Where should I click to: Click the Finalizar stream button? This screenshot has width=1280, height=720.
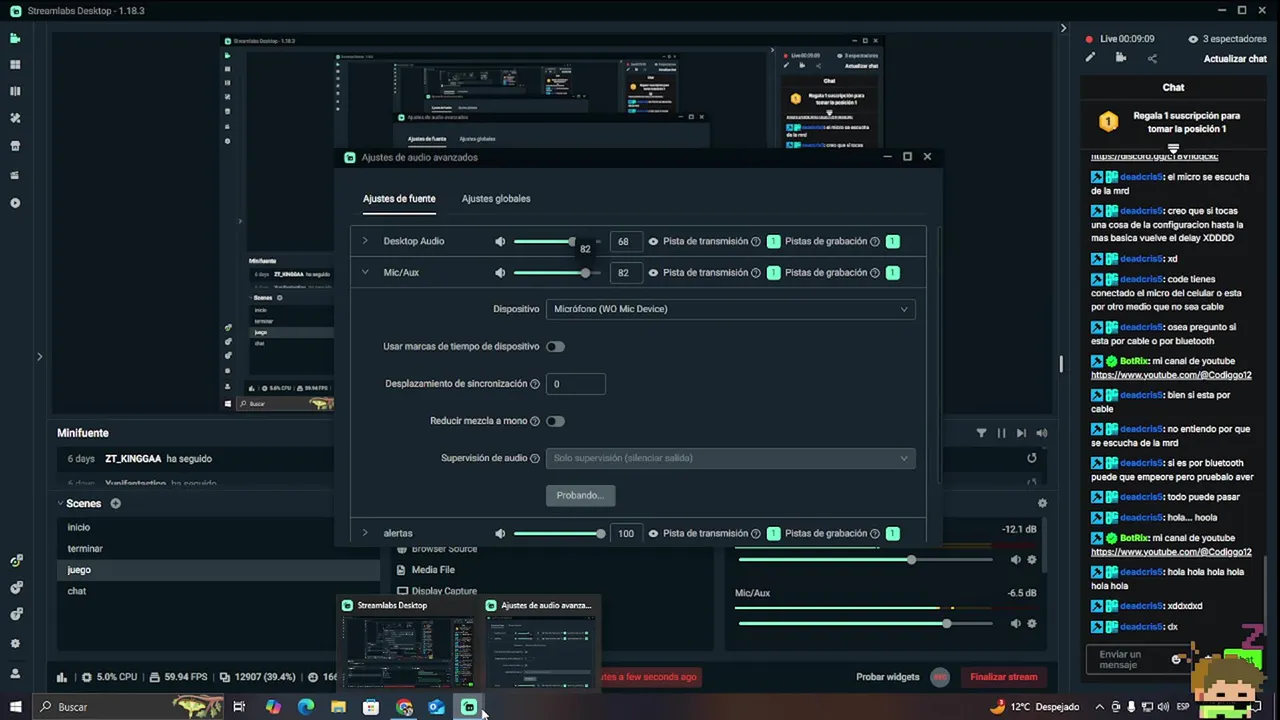(x=1003, y=677)
